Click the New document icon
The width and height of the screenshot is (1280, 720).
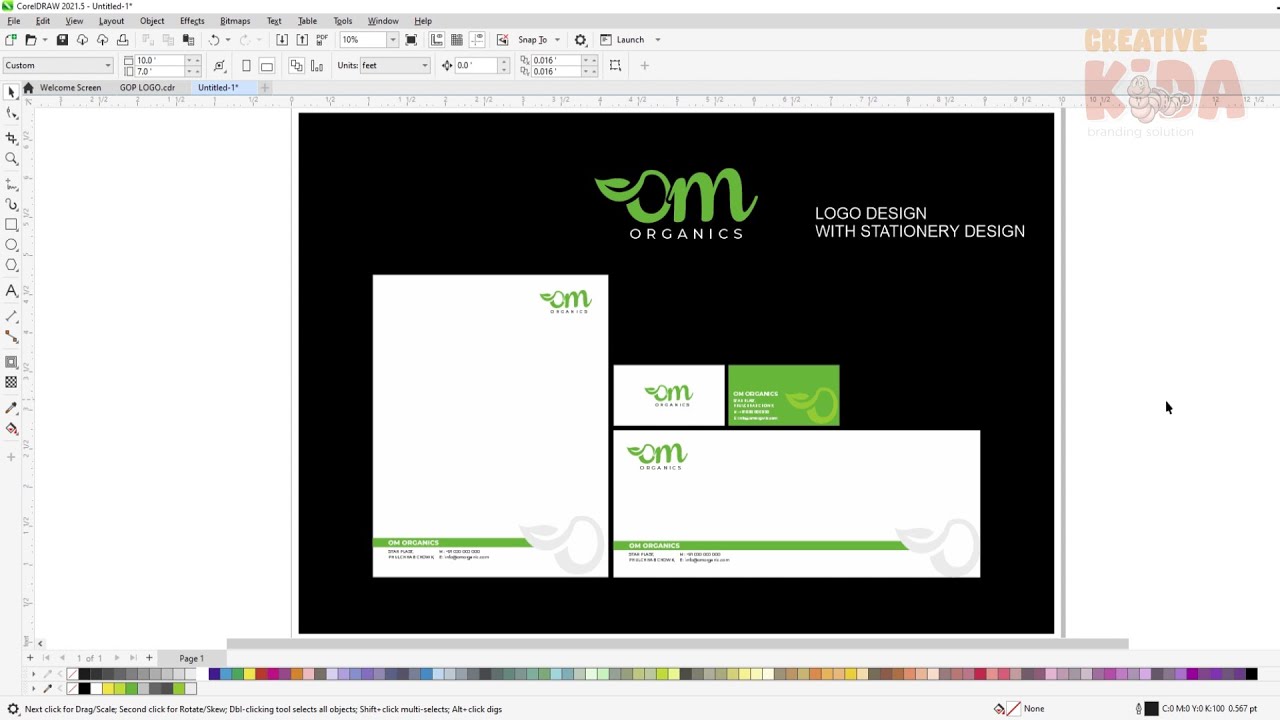click(x=10, y=40)
